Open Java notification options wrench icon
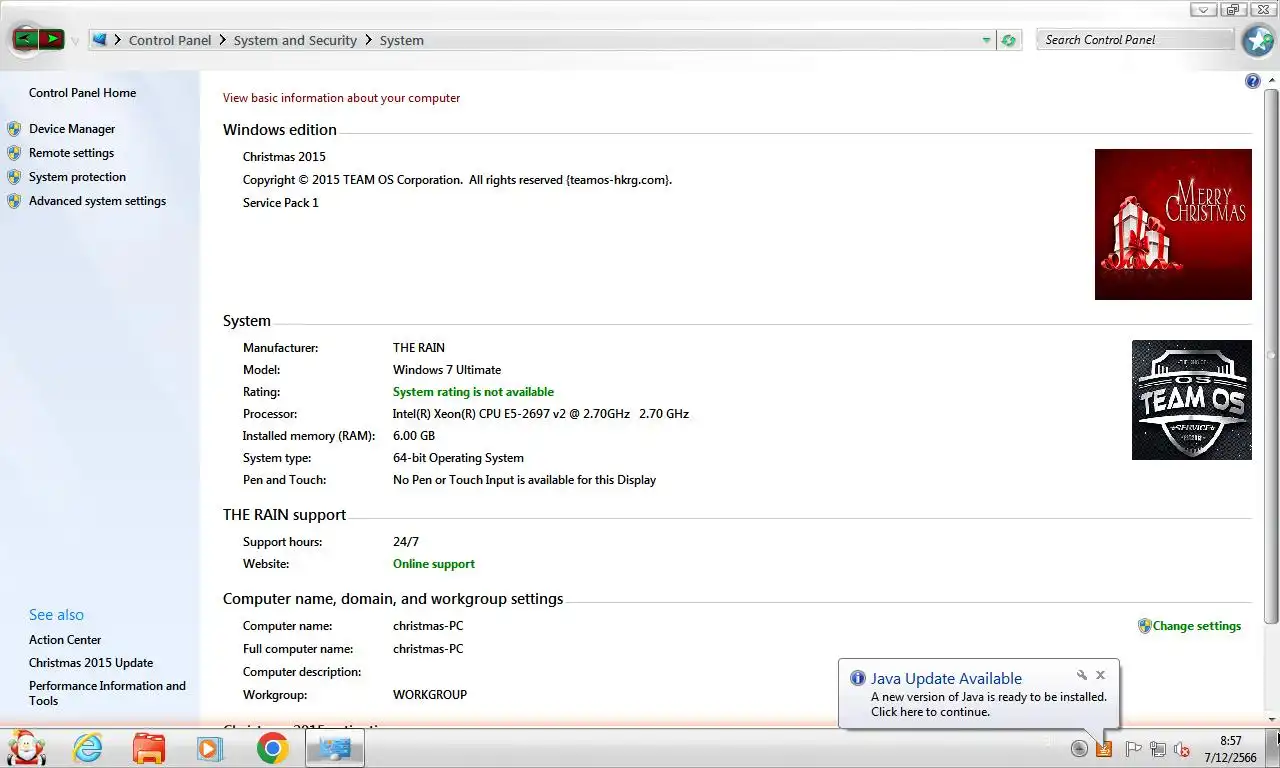 (x=1081, y=675)
